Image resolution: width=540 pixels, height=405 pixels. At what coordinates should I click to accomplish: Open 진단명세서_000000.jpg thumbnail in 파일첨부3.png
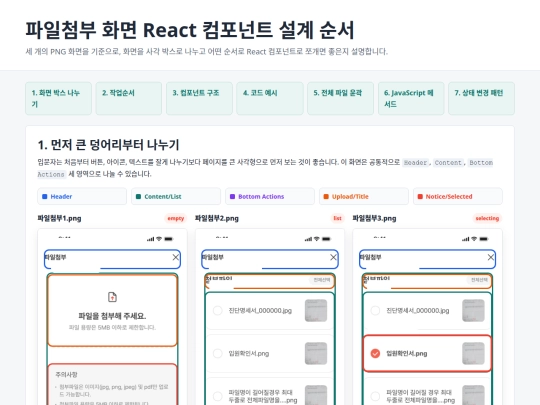click(x=473, y=311)
